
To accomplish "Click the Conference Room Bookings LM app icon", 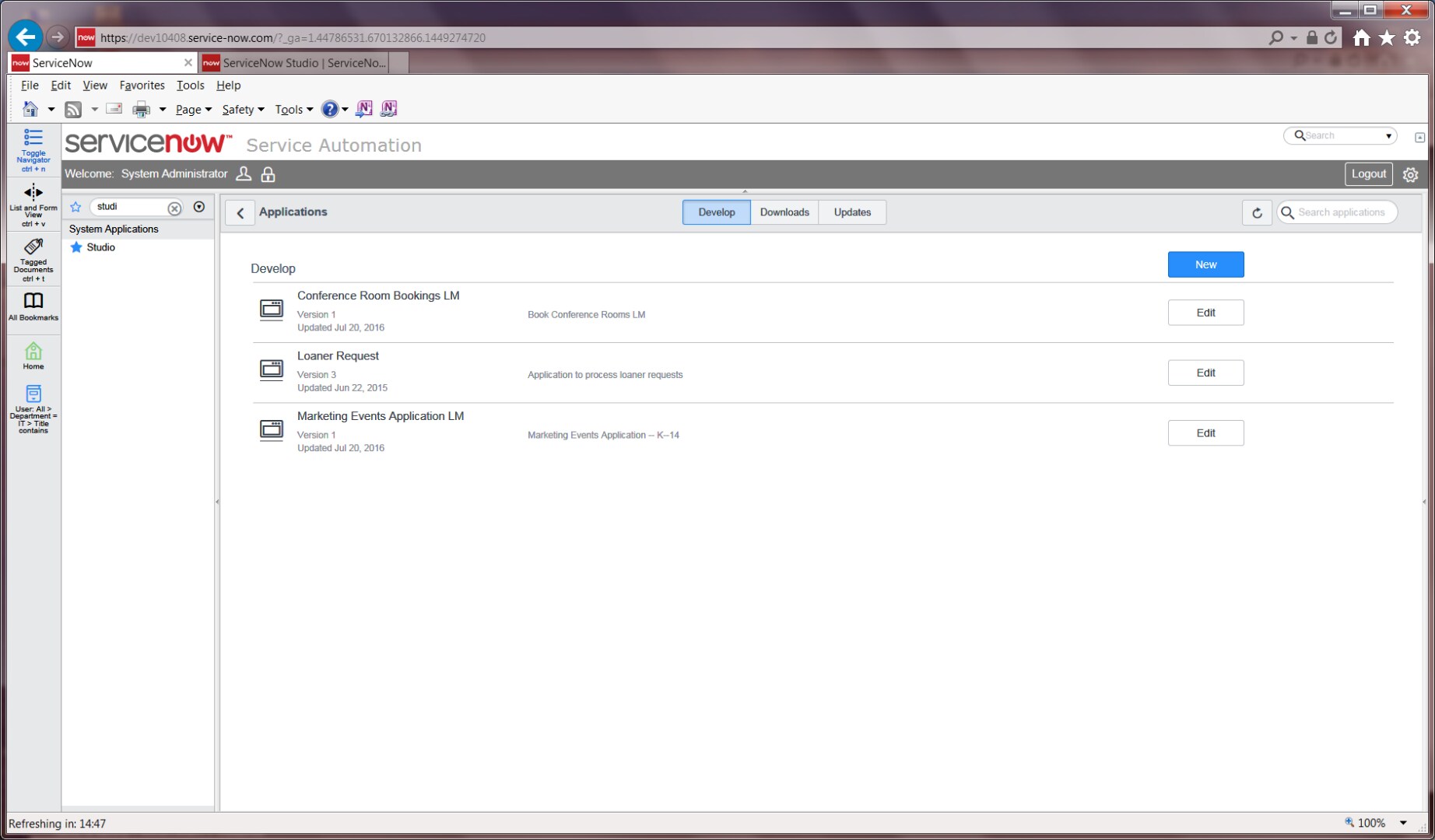I will coord(272,310).
